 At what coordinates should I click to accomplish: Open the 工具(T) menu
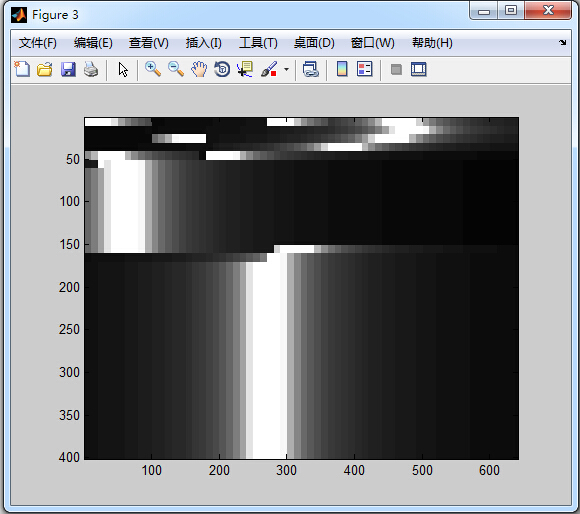click(258, 43)
